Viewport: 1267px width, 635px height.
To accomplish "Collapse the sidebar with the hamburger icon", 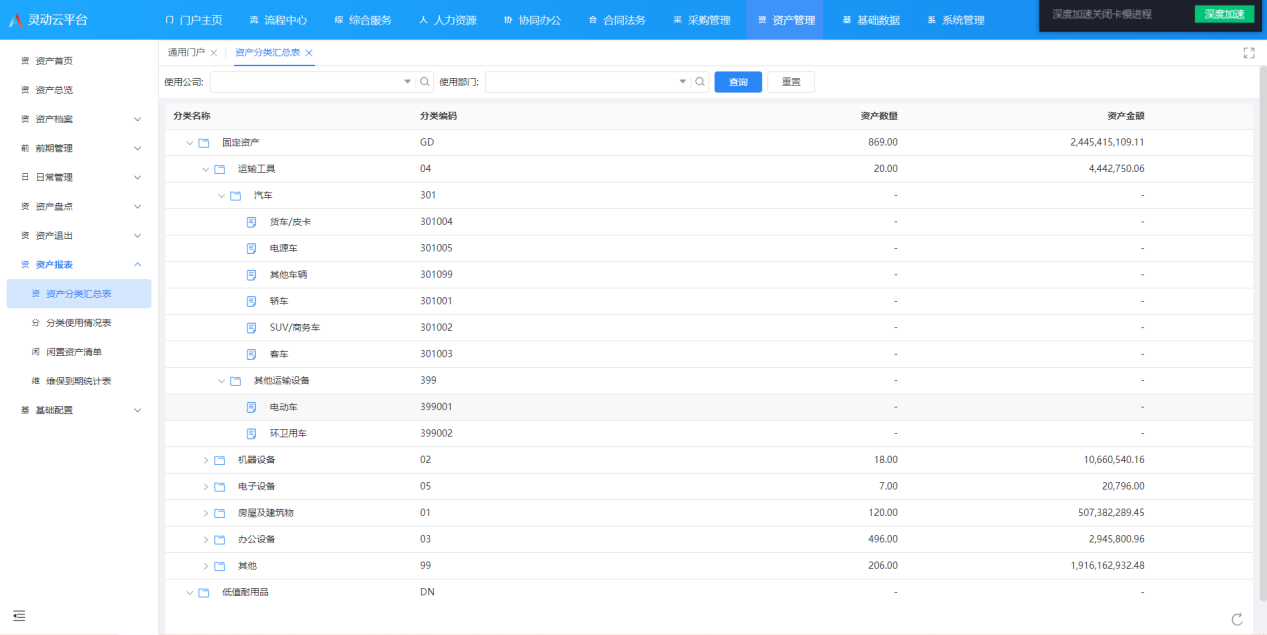I will [19, 615].
